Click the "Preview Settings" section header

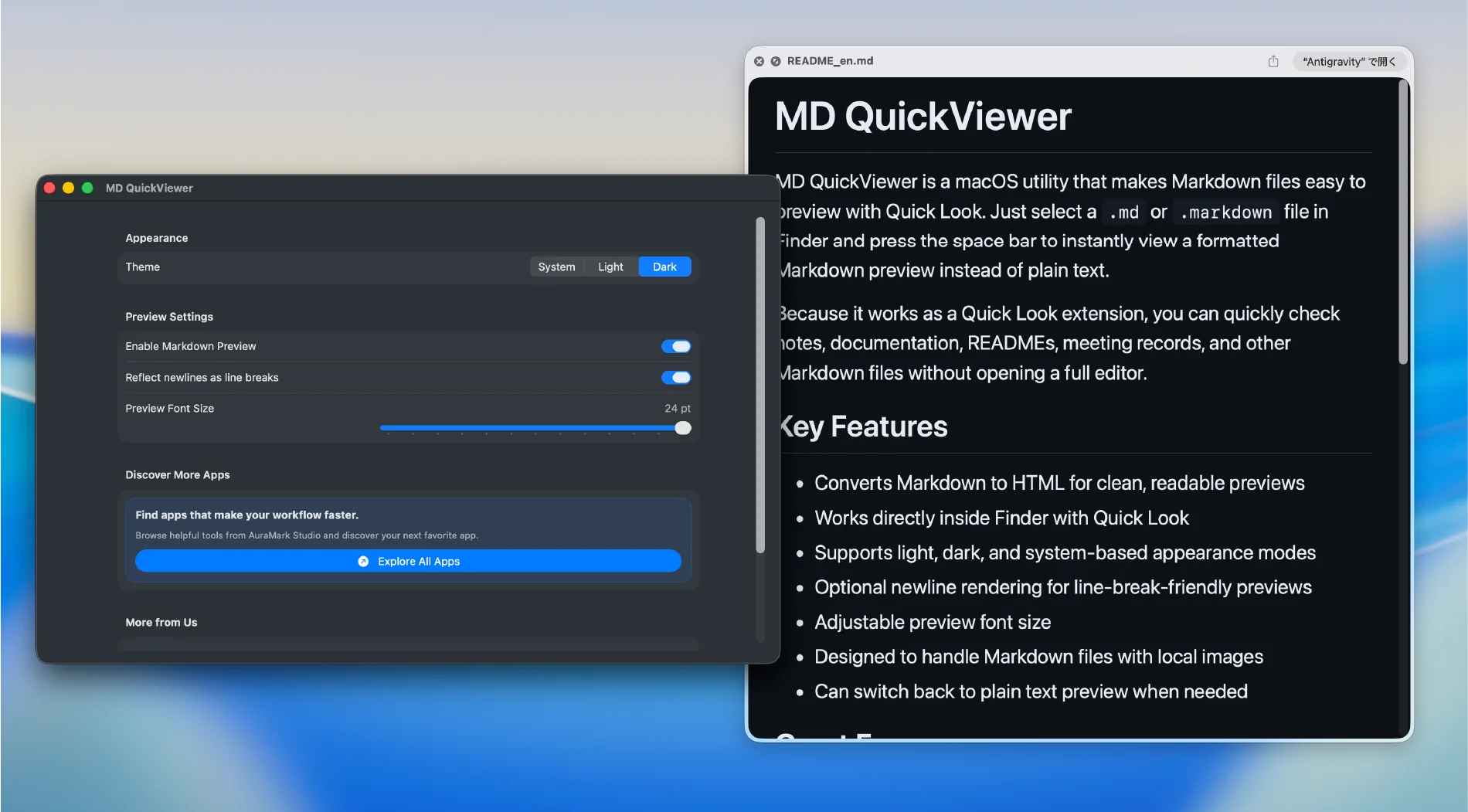point(169,317)
